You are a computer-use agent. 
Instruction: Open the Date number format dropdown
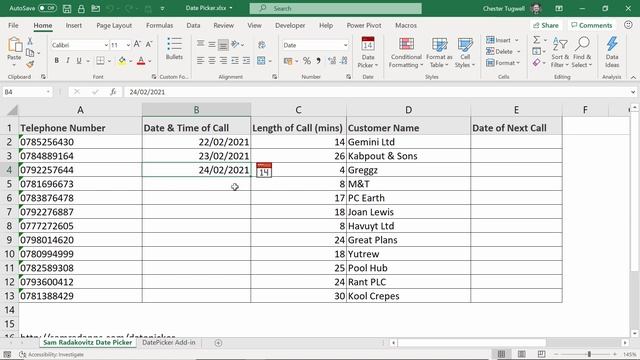pos(345,45)
